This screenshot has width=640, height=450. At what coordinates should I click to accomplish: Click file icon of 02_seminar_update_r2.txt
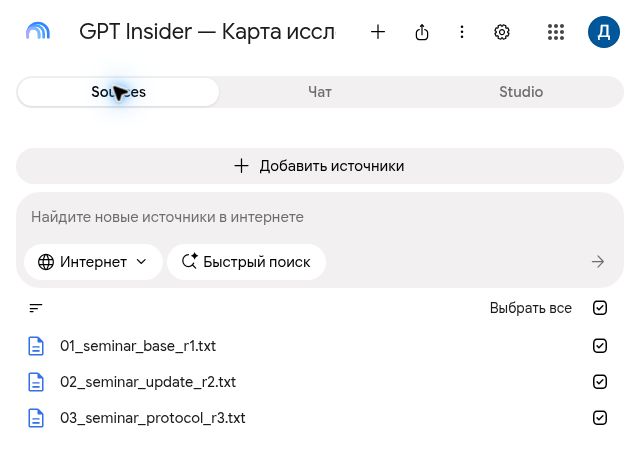36,382
